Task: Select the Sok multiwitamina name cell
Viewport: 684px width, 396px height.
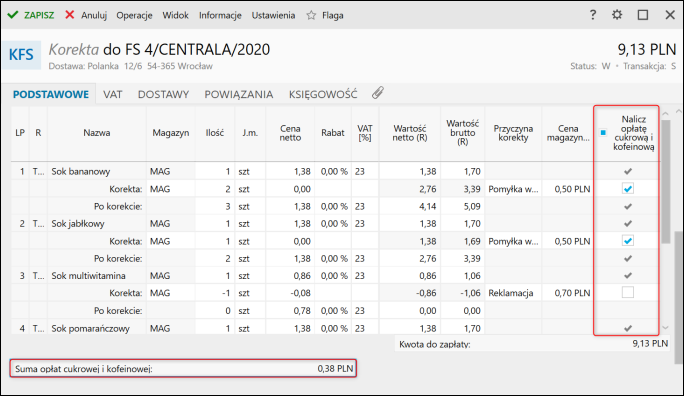Action: [97, 276]
